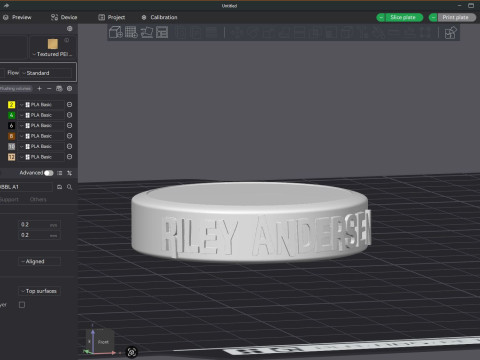Click the yellow filament 2 color swatch

[11, 105]
